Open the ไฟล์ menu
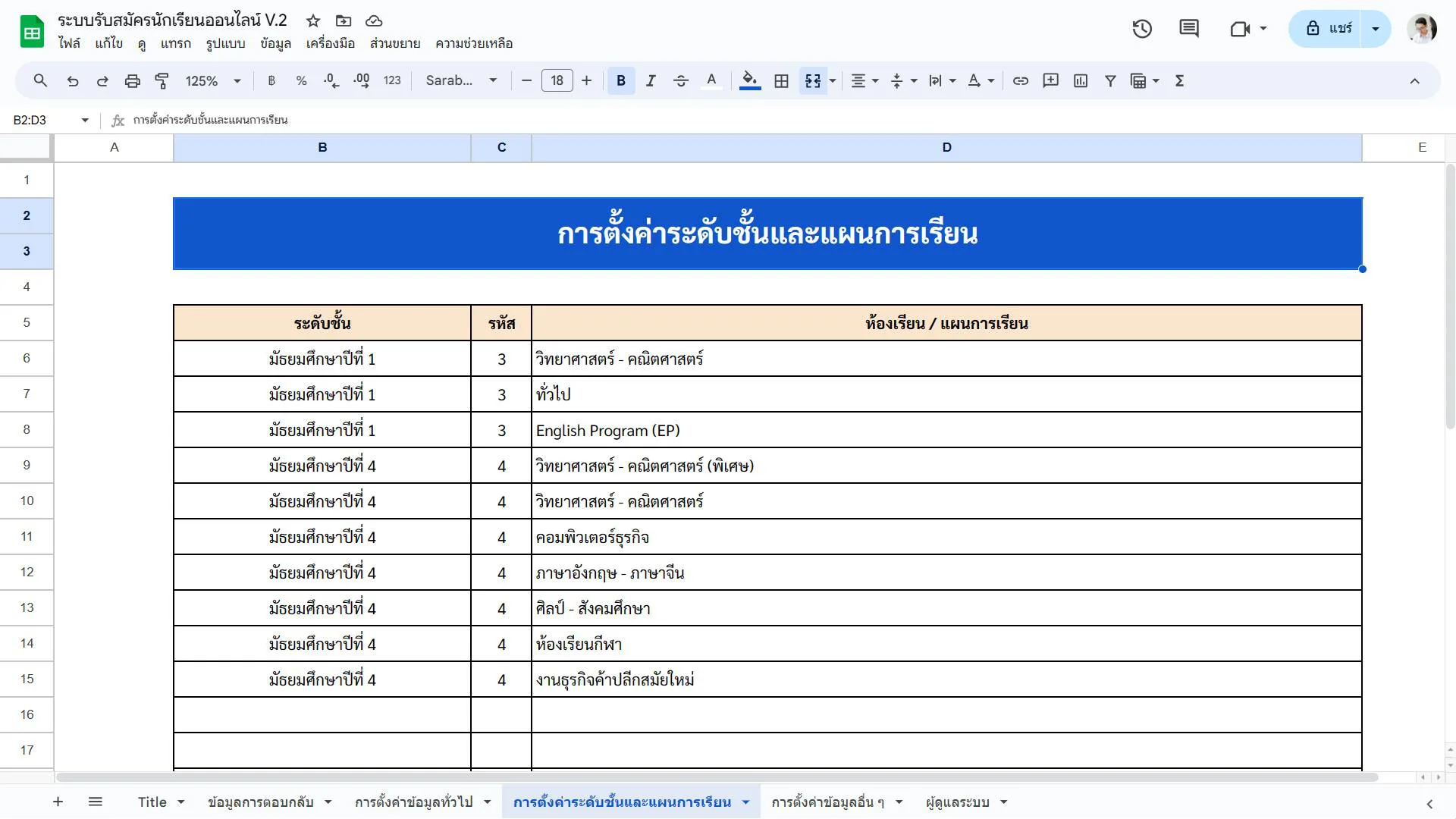Viewport: 1456px width, 819px height. (69, 43)
